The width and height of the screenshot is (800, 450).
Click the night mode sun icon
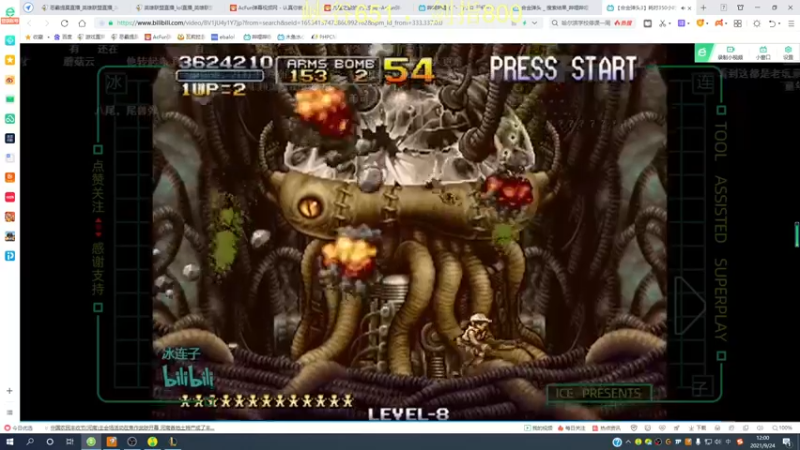click(757, 23)
